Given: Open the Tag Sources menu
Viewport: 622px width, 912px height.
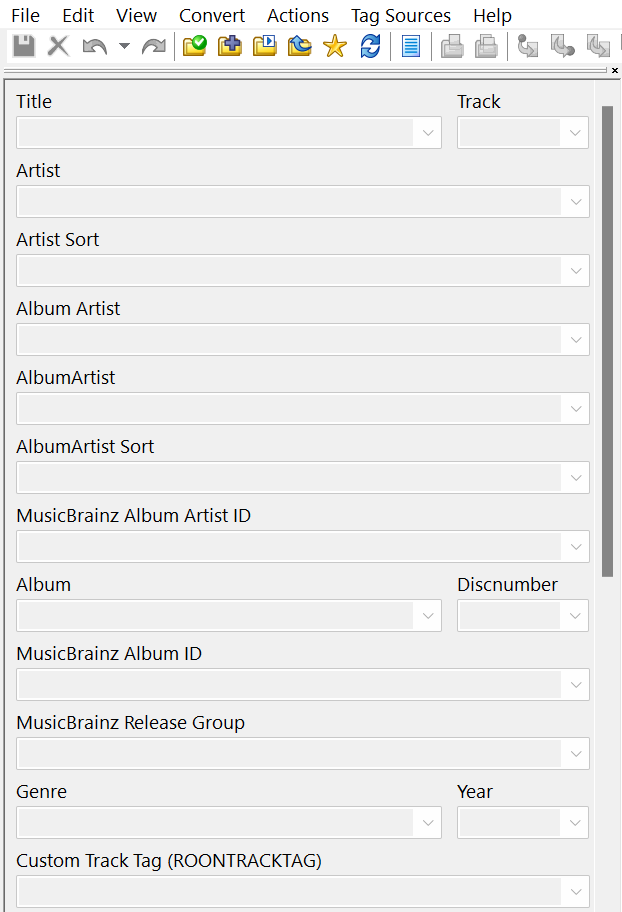Looking at the screenshot, I should point(400,15).
